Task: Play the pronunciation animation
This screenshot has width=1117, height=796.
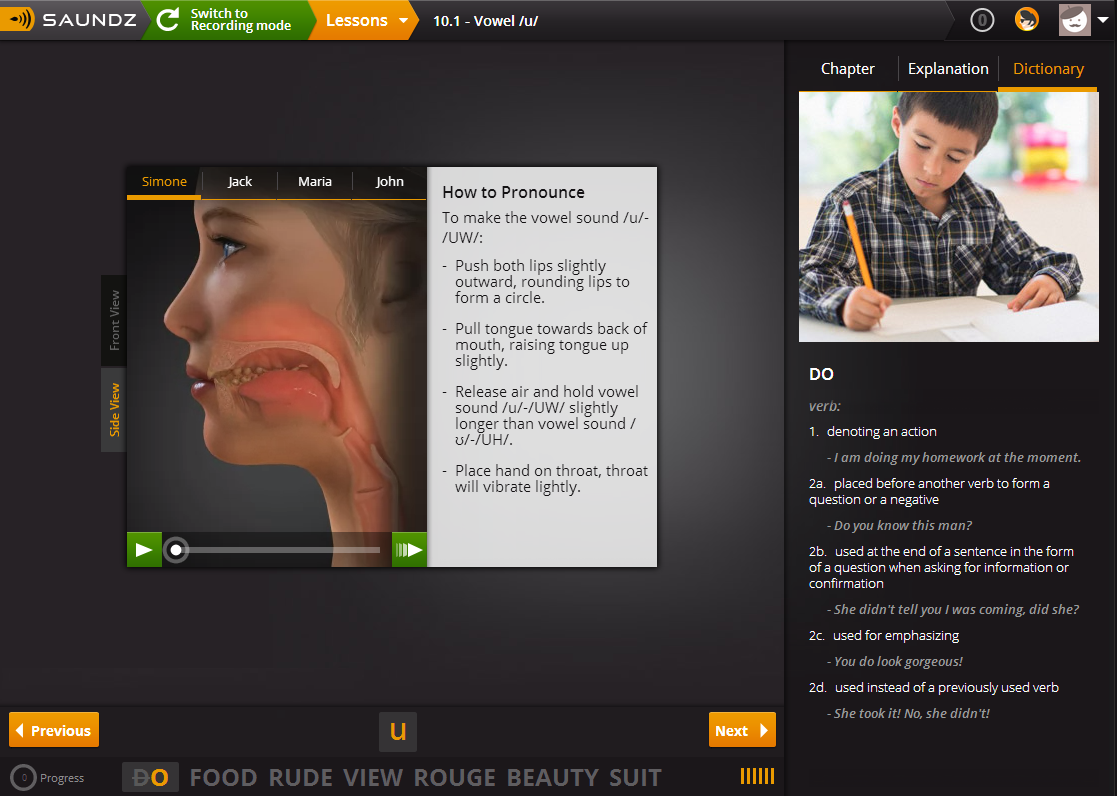Action: click(144, 550)
